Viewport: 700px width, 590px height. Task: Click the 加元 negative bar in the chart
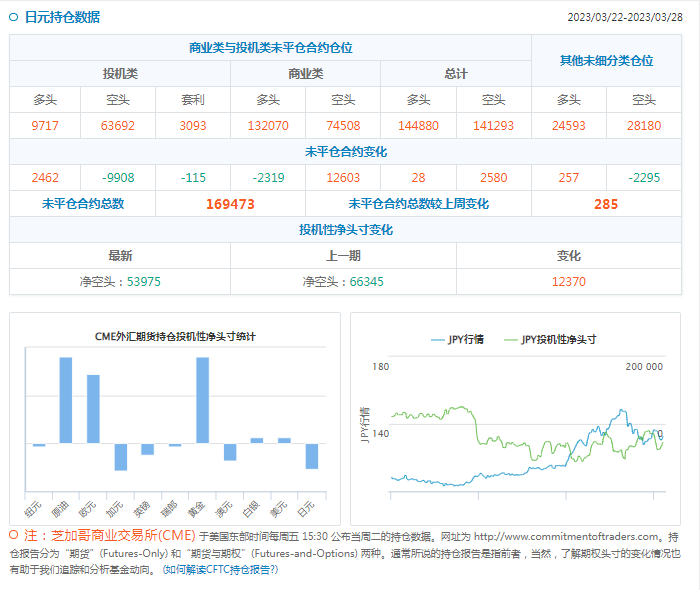pos(120,457)
